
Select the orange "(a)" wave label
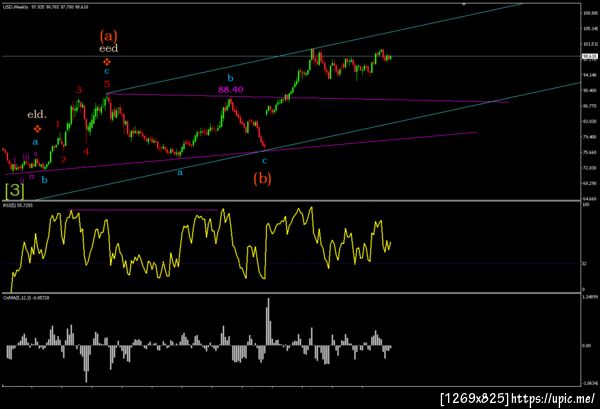pos(108,36)
